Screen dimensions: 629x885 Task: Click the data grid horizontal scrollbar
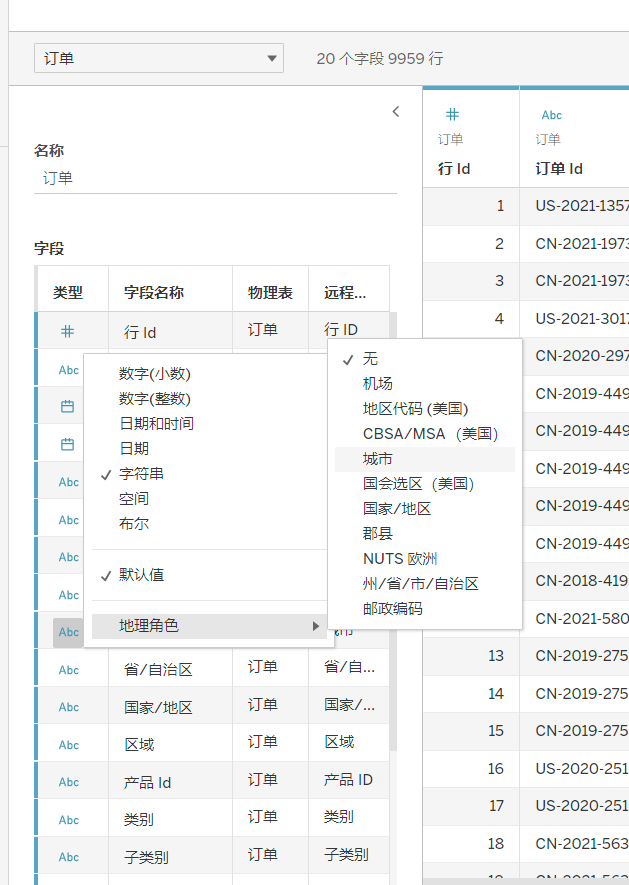526,881
